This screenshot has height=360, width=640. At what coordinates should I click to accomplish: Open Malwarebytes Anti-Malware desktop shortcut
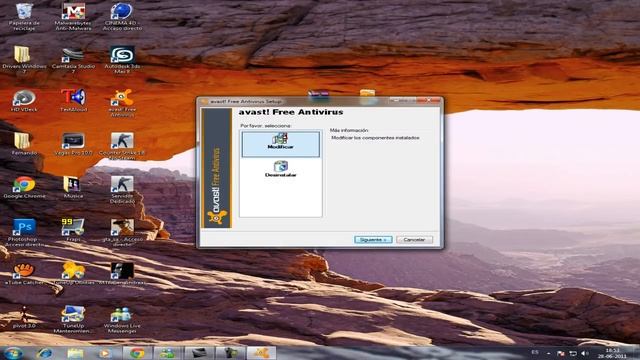[x=73, y=17]
